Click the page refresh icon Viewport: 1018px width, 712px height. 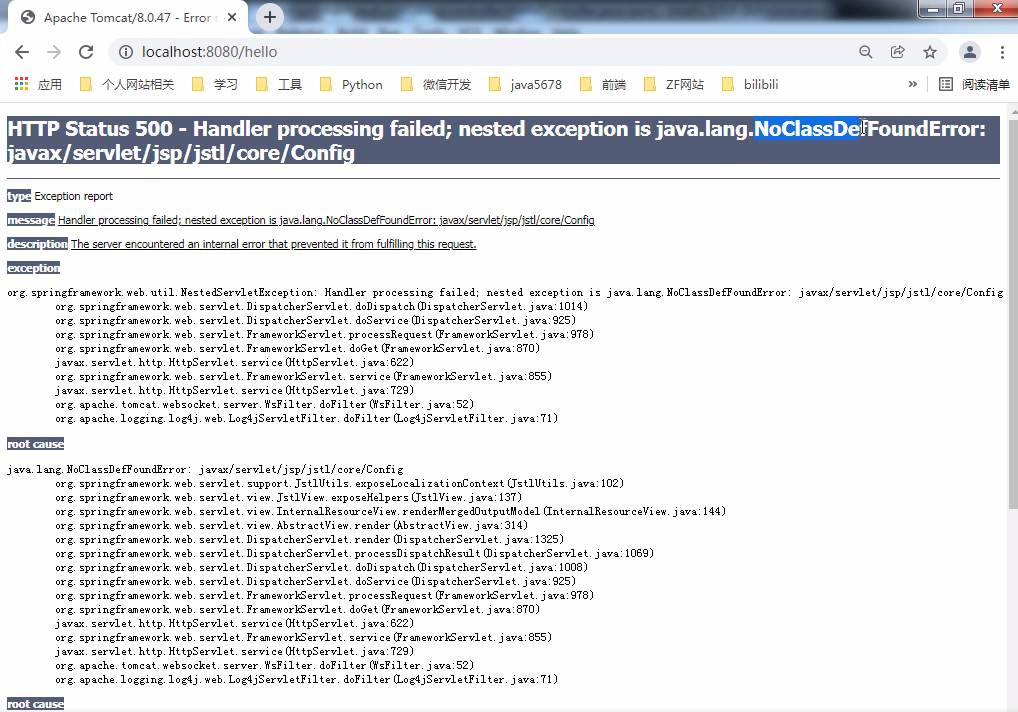tap(85, 51)
